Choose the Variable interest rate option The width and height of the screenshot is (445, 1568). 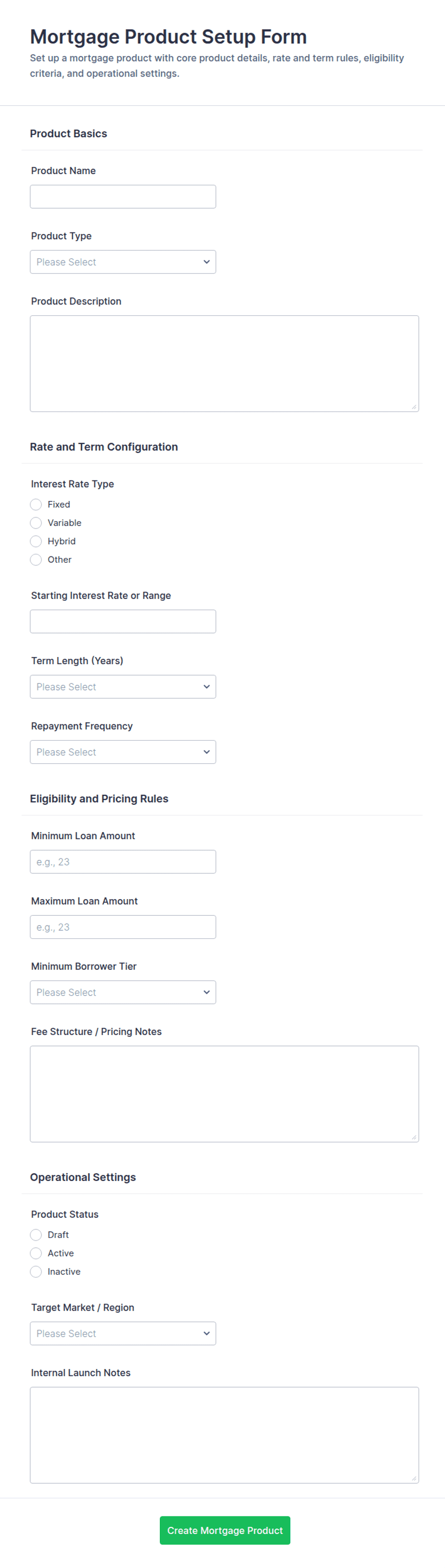[x=36, y=522]
